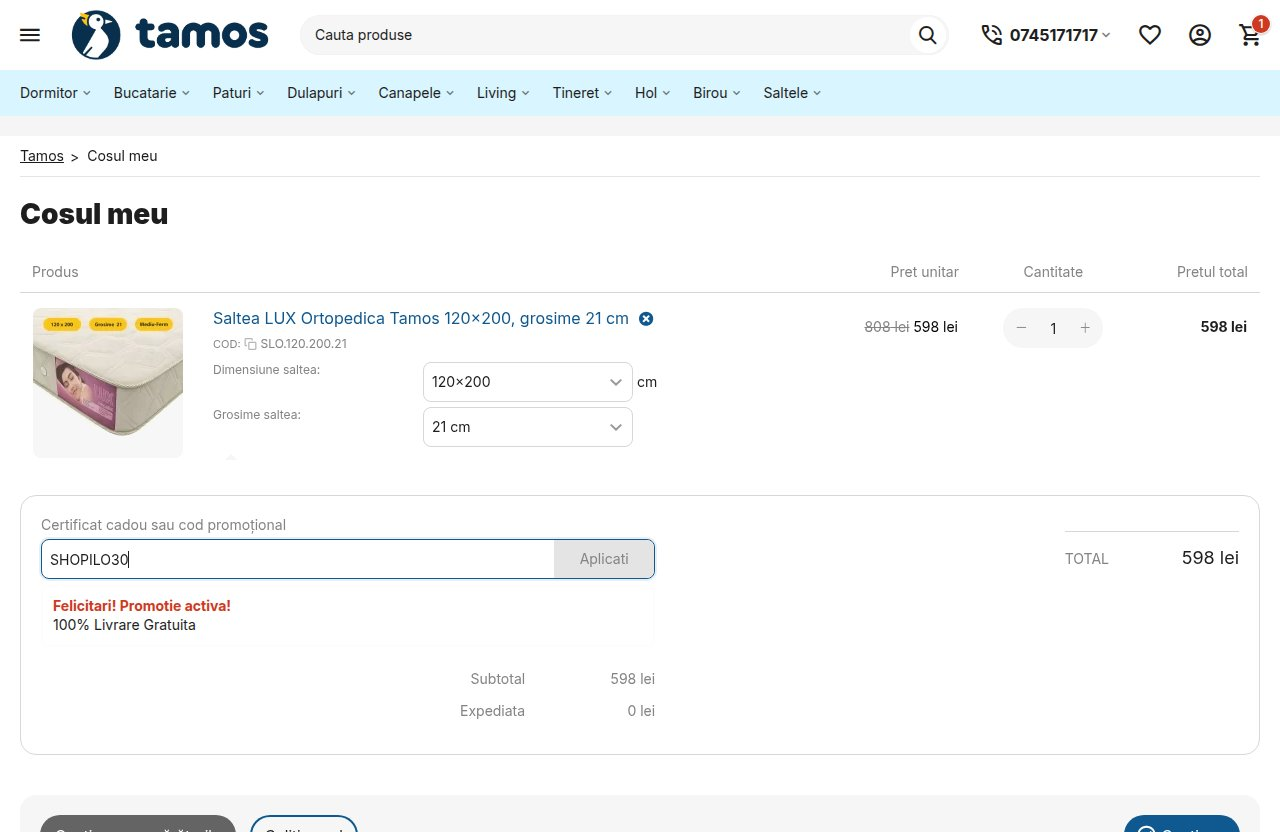Expand the Bucatarie menu

click(x=151, y=93)
